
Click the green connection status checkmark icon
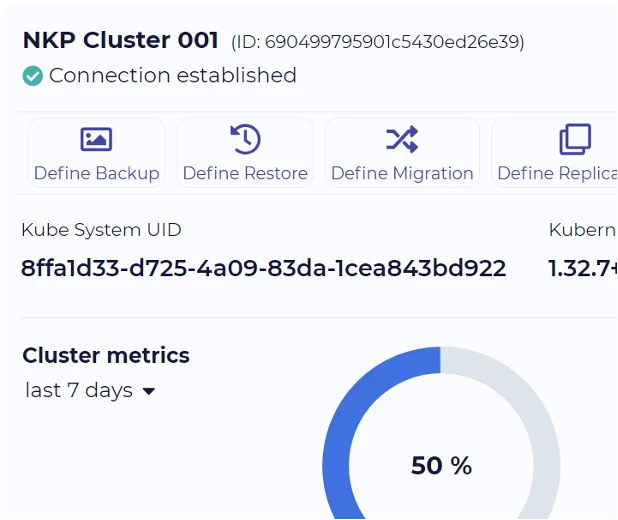point(32,76)
